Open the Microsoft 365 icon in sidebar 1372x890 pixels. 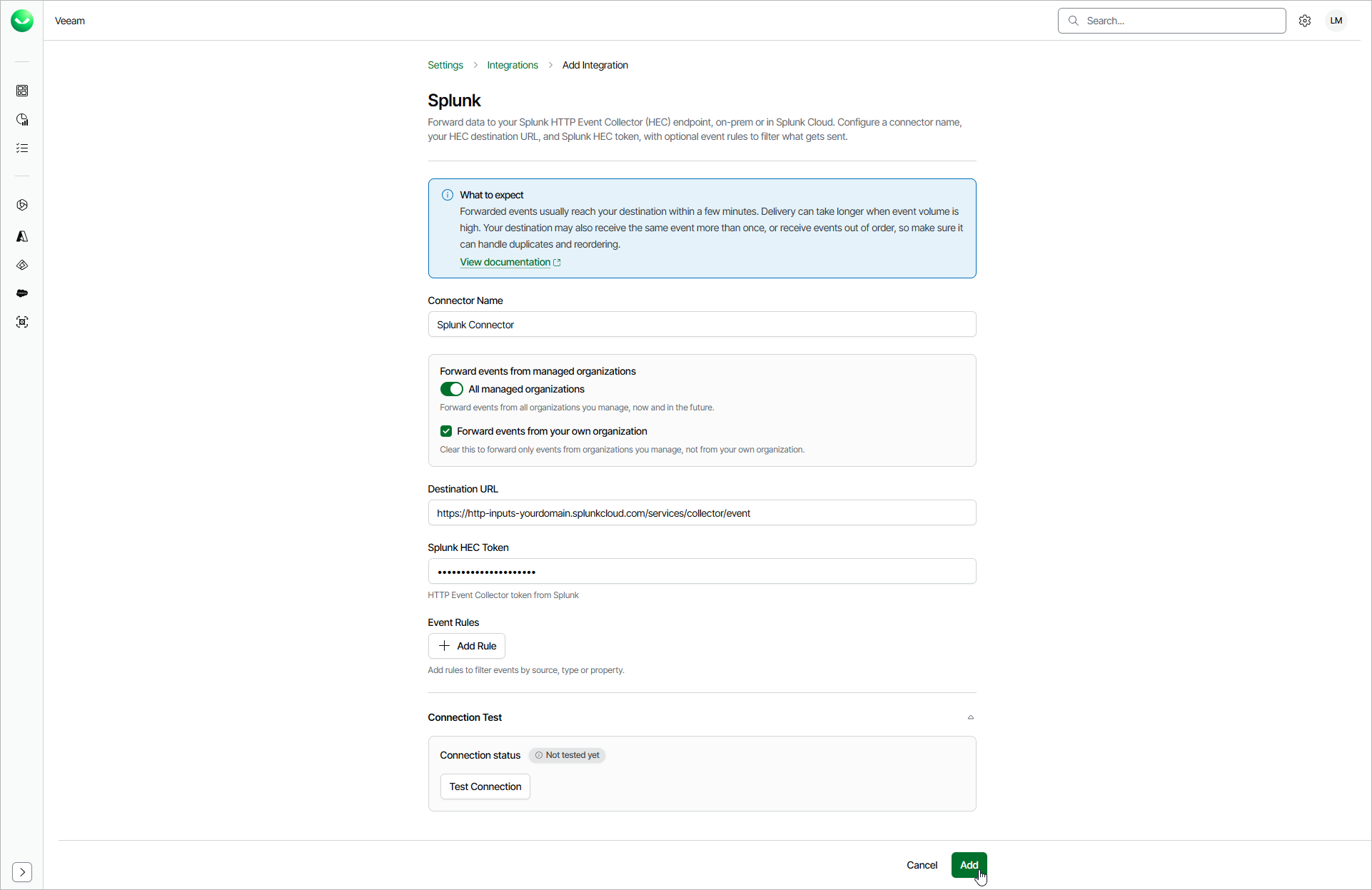pyautogui.click(x=22, y=205)
